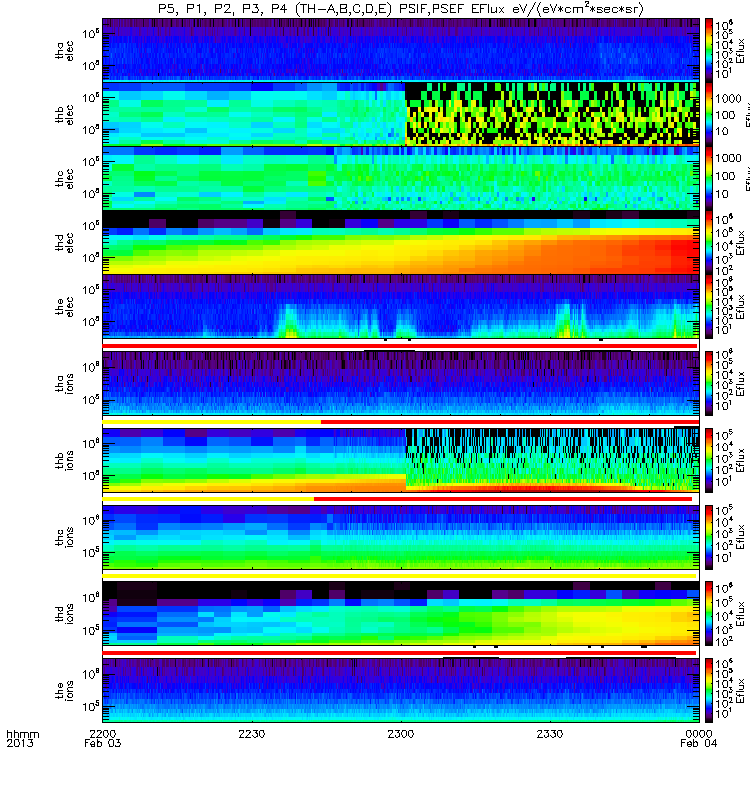
Task: Select the 'tha elec' panel label
Action: coord(64,51)
